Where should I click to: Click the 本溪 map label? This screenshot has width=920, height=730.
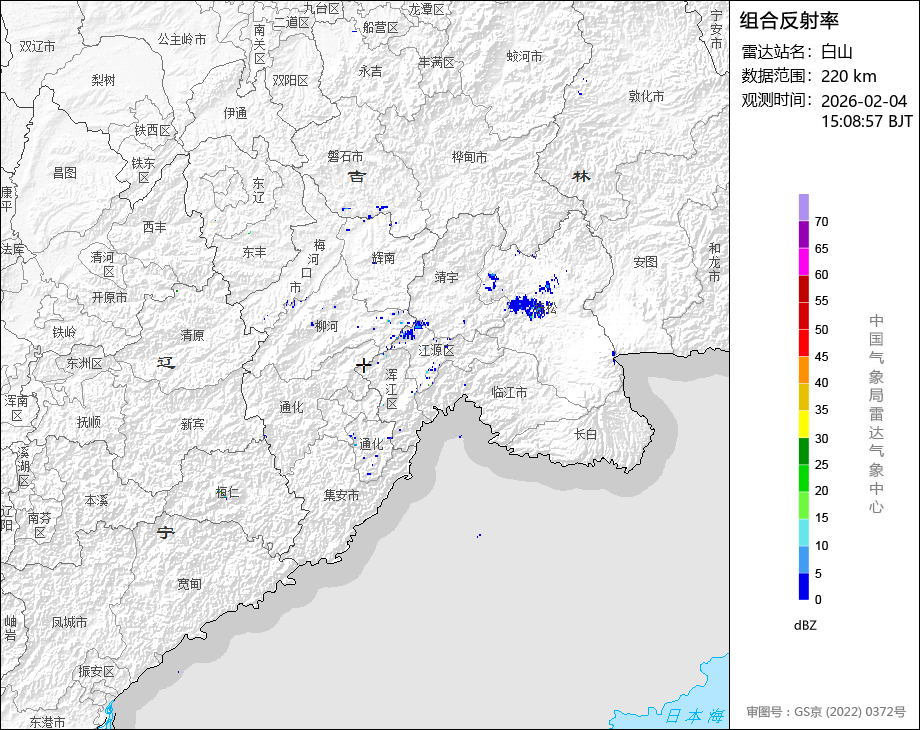[x=96, y=501]
